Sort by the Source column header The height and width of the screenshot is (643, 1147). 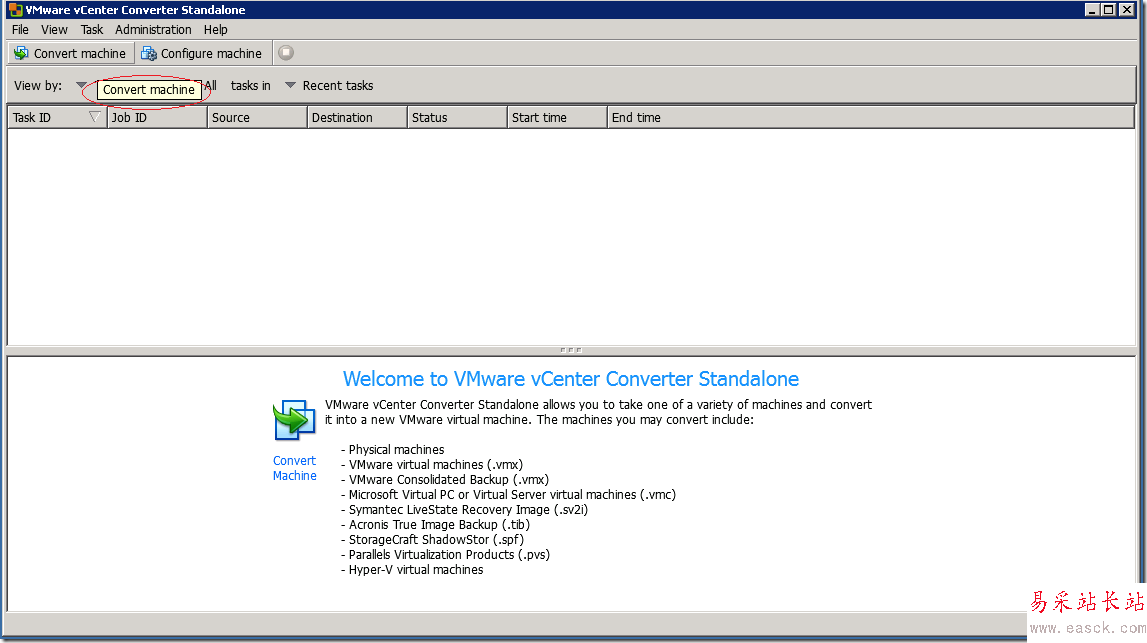(x=257, y=118)
